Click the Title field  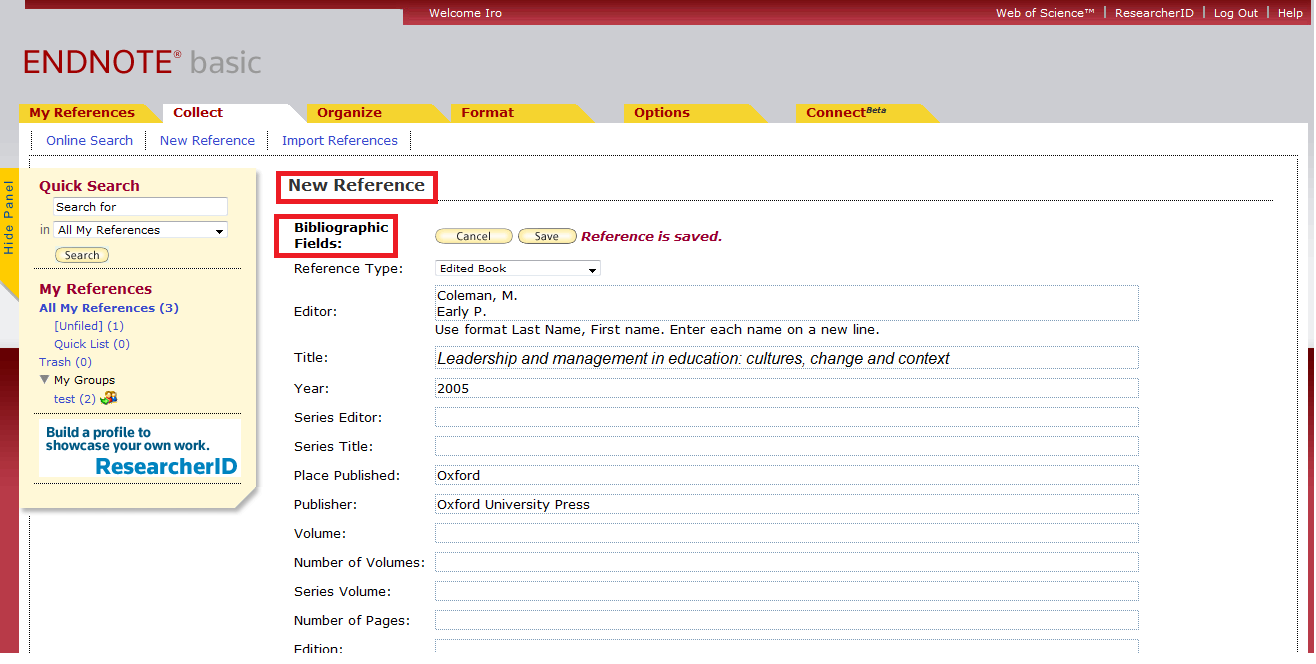786,358
